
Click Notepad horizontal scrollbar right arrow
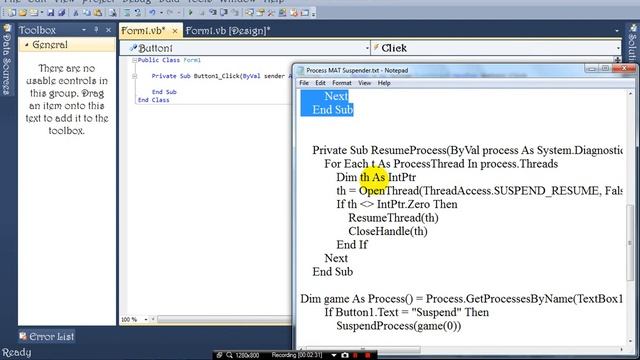[622, 349]
